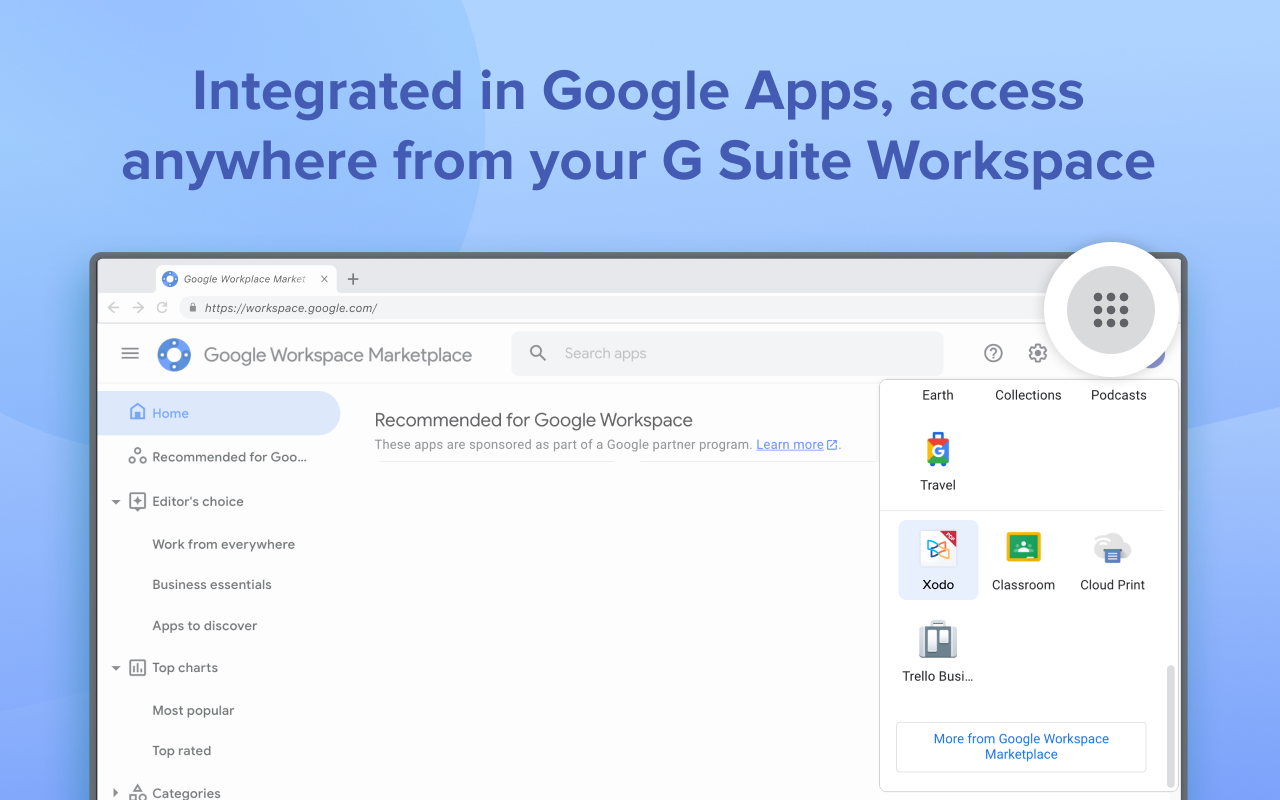
Task: Open the Xodo app
Action: click(938, 559)
